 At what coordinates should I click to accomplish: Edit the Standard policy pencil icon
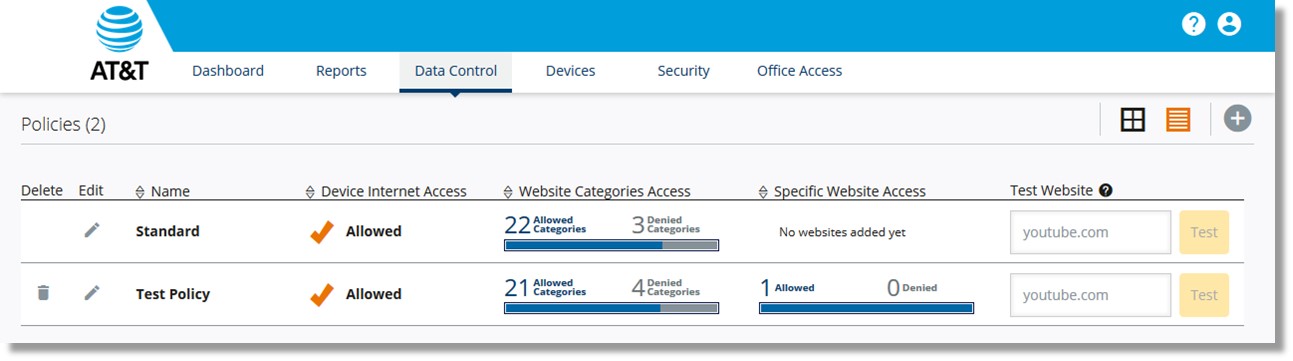tap(92, 230)
